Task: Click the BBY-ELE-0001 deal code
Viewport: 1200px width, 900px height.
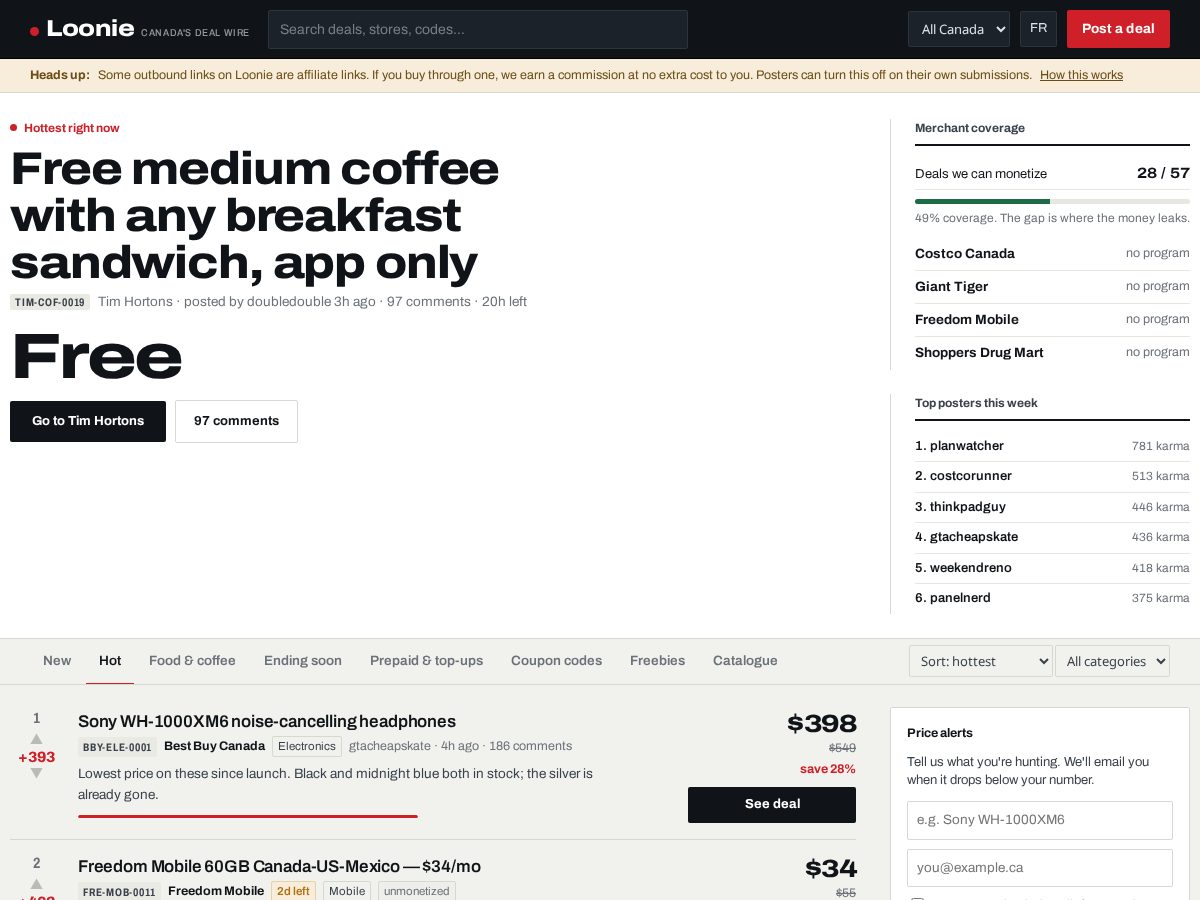Action: click(117, 747)
